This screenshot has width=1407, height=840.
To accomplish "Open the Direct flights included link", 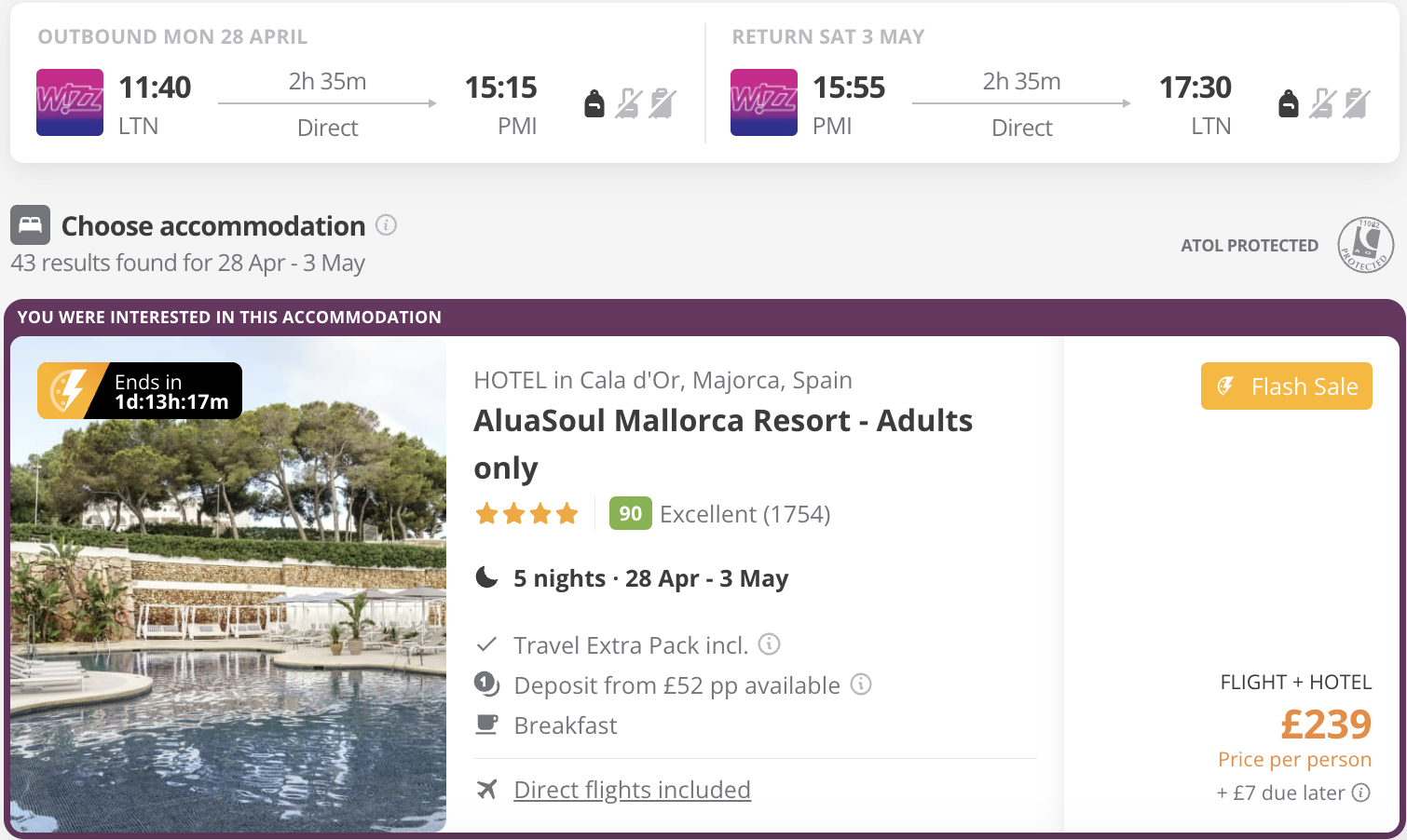I will point(632,790).
